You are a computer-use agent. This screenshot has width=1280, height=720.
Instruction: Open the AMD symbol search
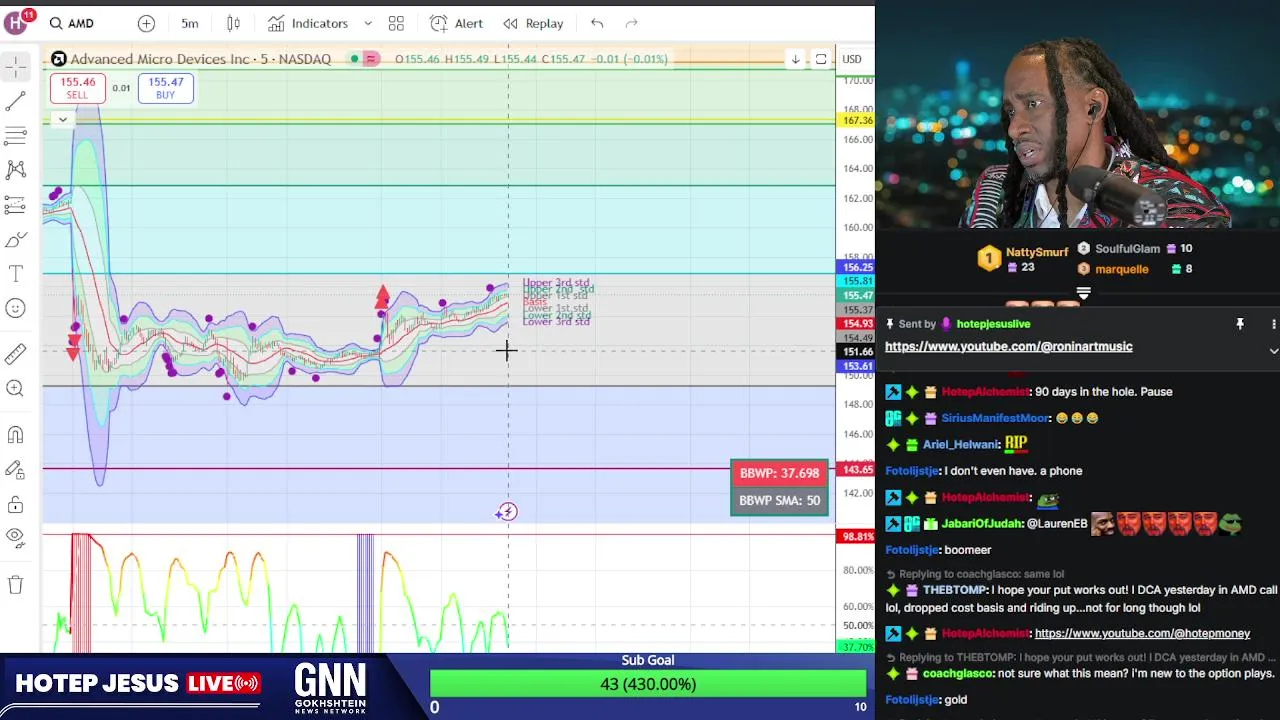tap(72, 23)
